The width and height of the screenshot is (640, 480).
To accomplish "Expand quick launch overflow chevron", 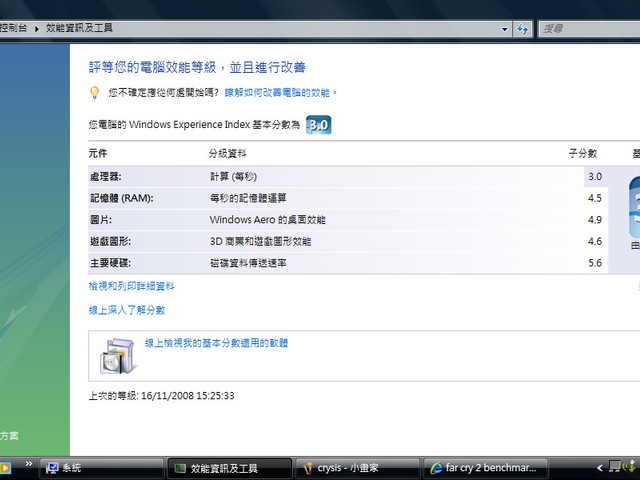I will [x=29, y=464].
